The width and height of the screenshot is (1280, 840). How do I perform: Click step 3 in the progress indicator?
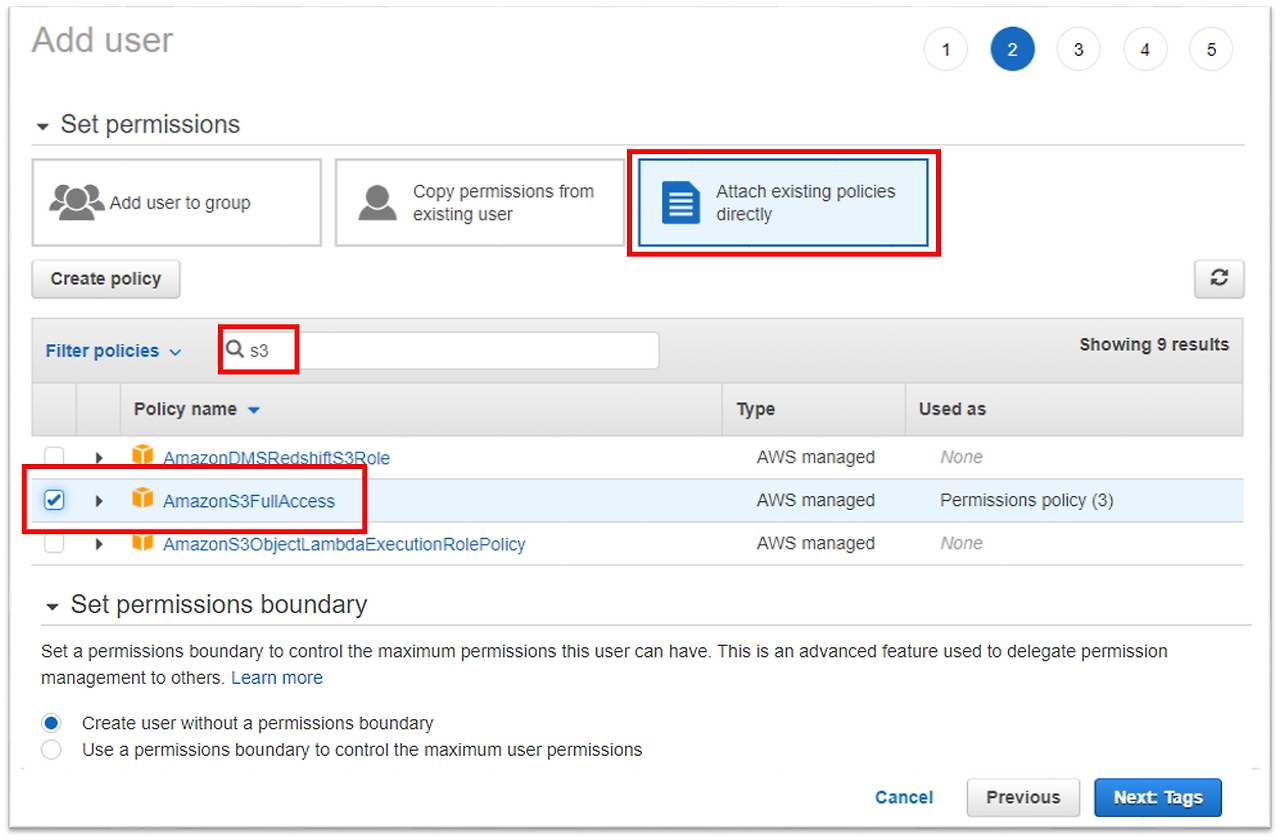[x=1078, y=49]
